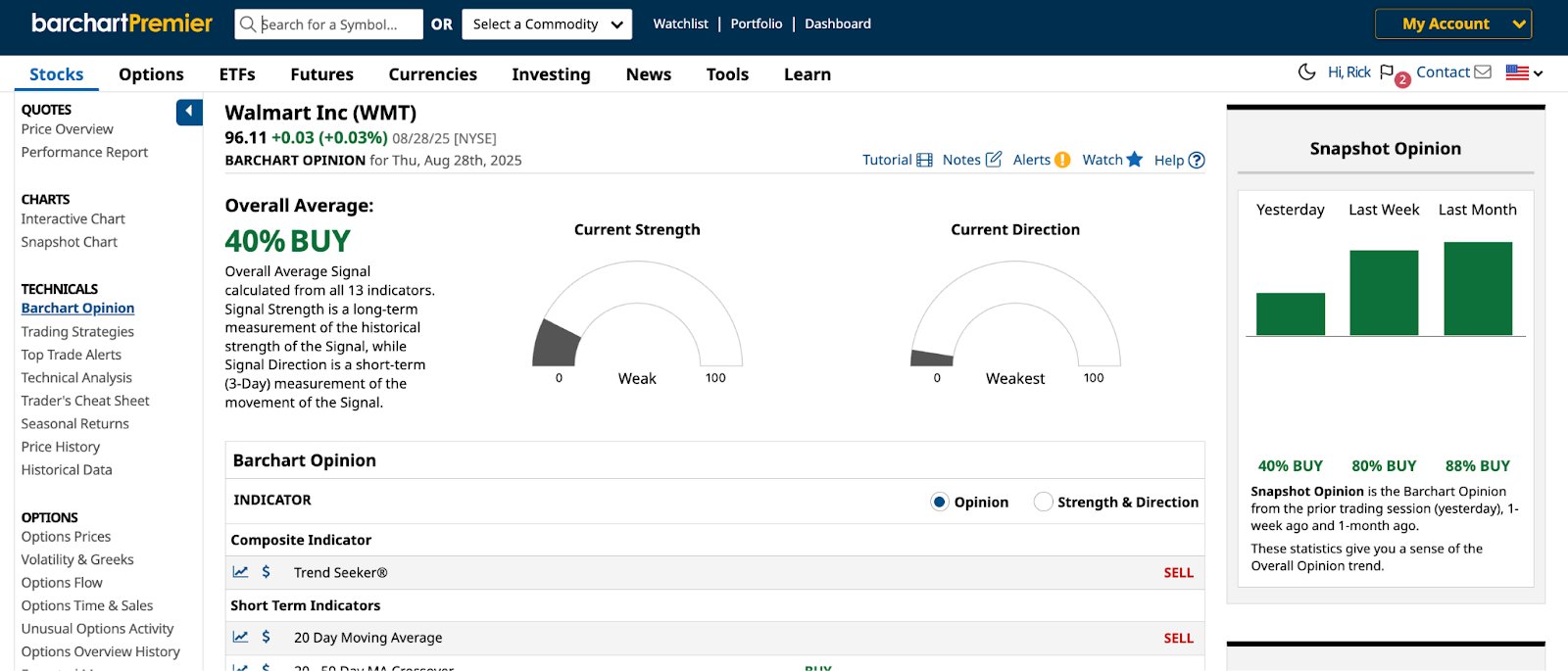This screenshot has width=1568, height=671.
Task: Click the 88% BUY label
Action: 1478,466
